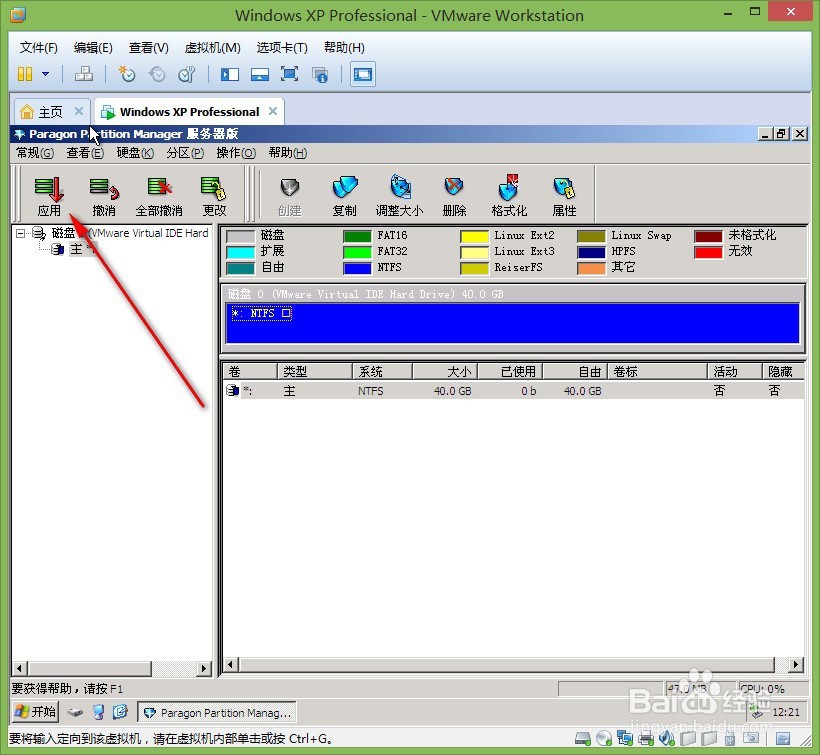Collapse the 磁盘 tree node

(20, 233)
